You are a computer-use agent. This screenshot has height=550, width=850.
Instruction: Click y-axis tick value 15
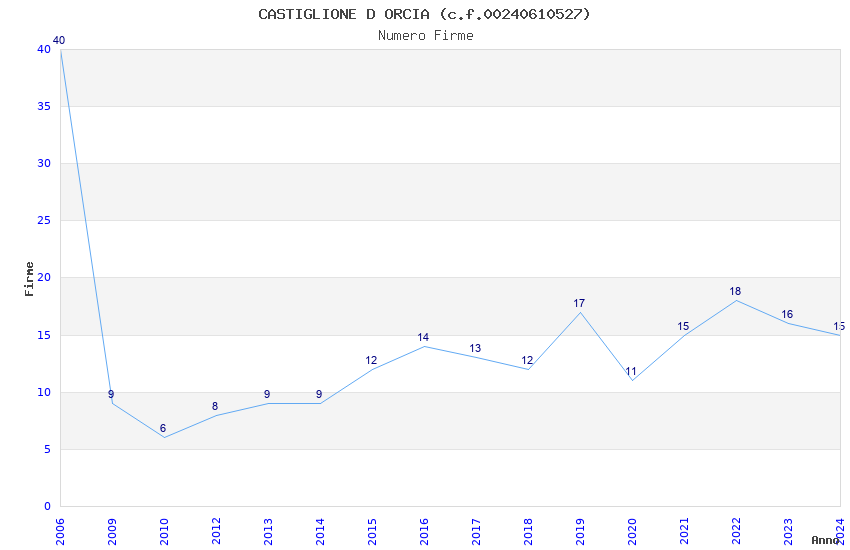point(44,335)
